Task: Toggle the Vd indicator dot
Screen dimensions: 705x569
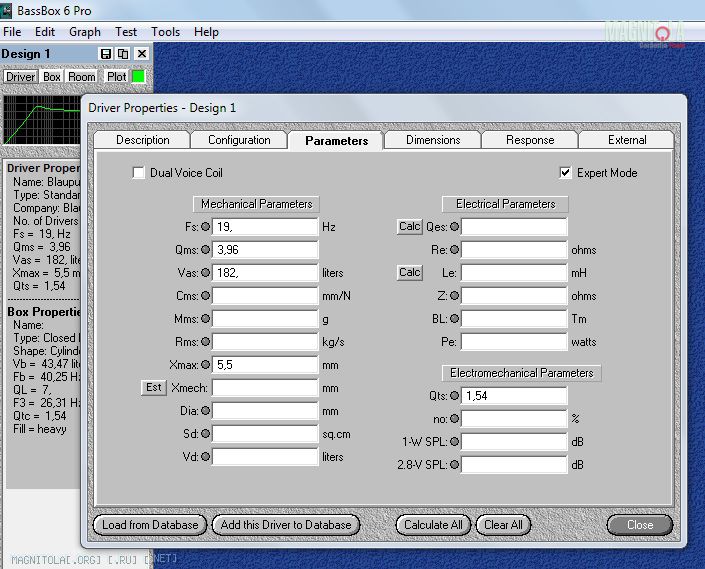Action: 205,457
